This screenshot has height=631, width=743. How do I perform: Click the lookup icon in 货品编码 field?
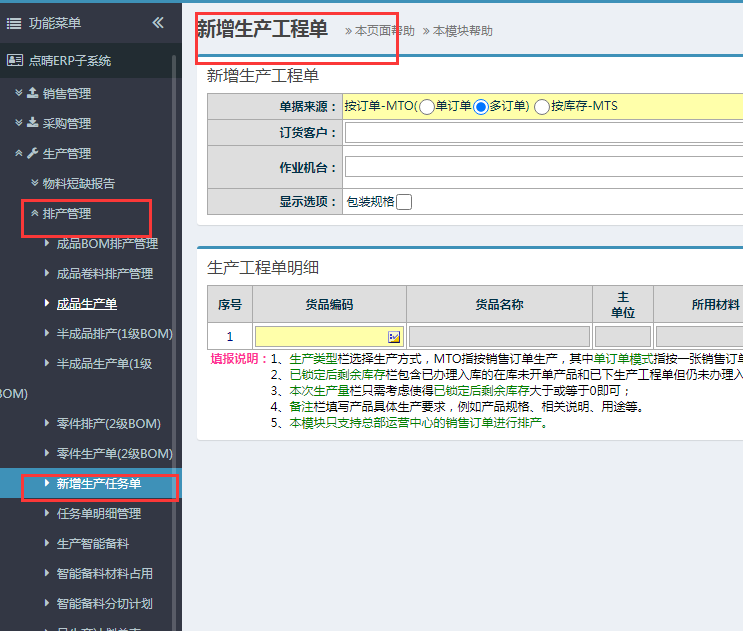tap(394, 337)
